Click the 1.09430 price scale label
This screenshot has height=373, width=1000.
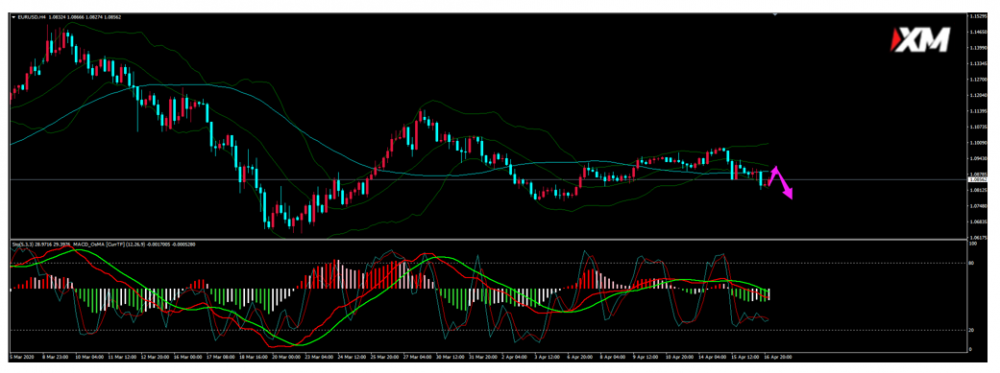pyautogui.click(x=977, y=158)
